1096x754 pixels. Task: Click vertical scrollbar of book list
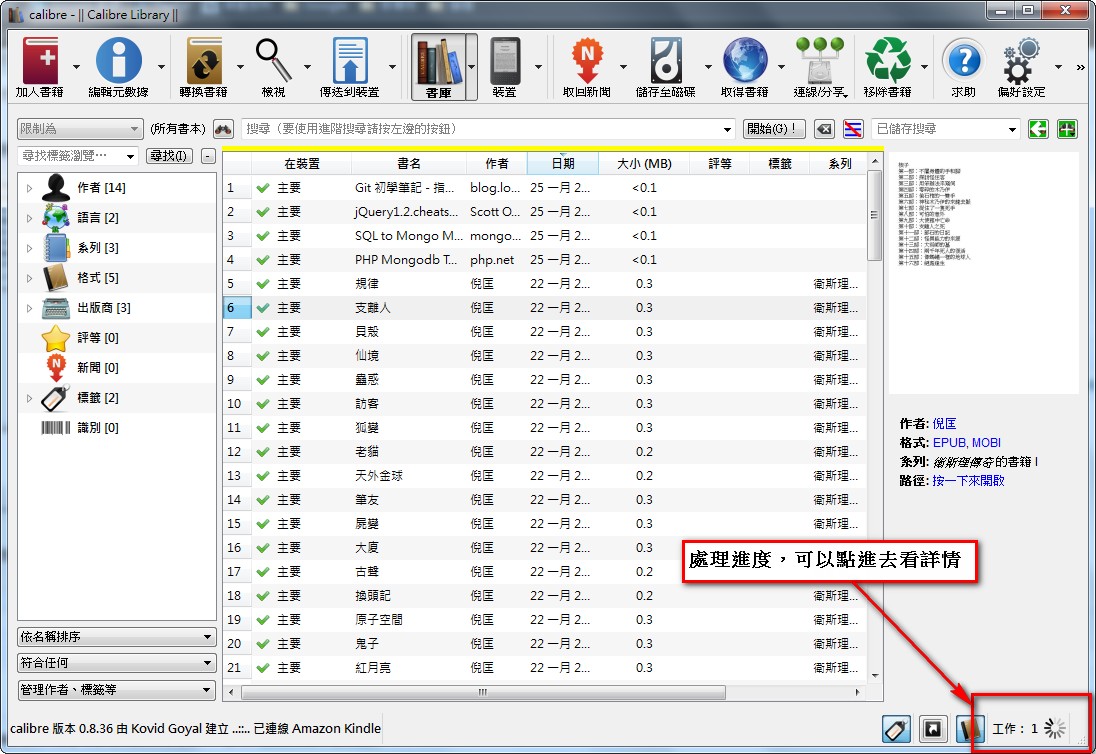(x=874, y=215)
